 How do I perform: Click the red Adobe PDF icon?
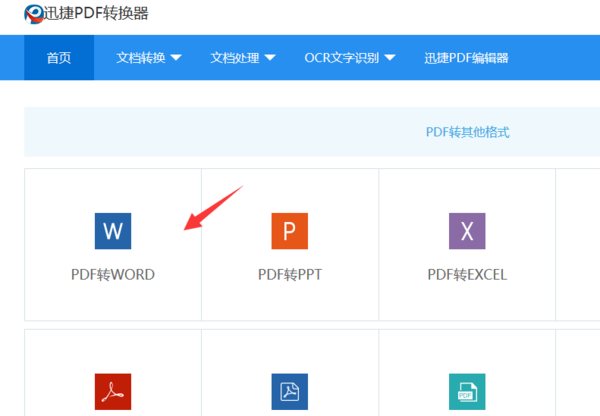[x=113, y=392]
